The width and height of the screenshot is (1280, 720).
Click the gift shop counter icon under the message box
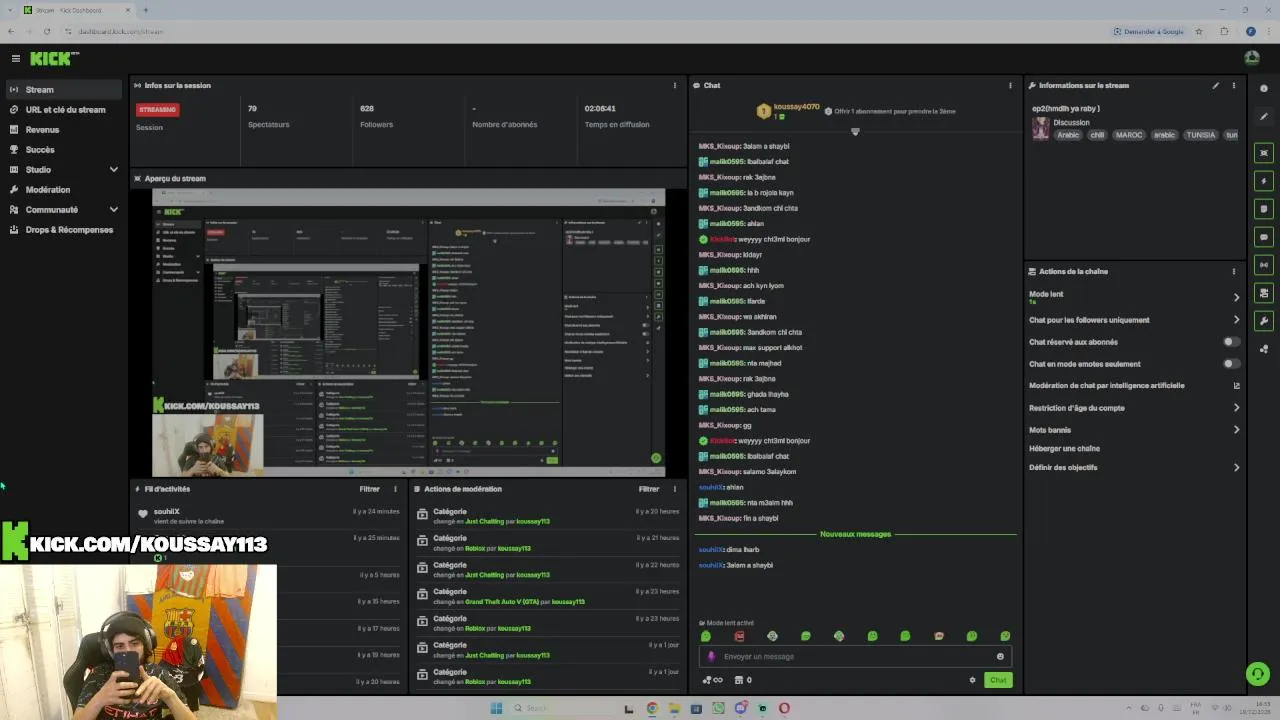pyautogui.click(x=743, y=680)
